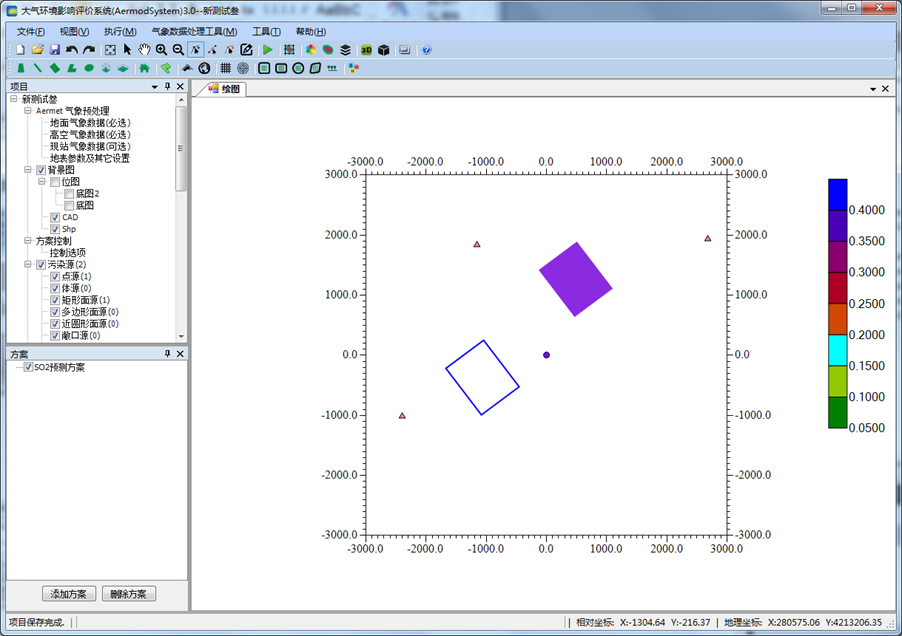Open the 3D view icon
This screenshot has width=902, height=636.
(366, 49)
